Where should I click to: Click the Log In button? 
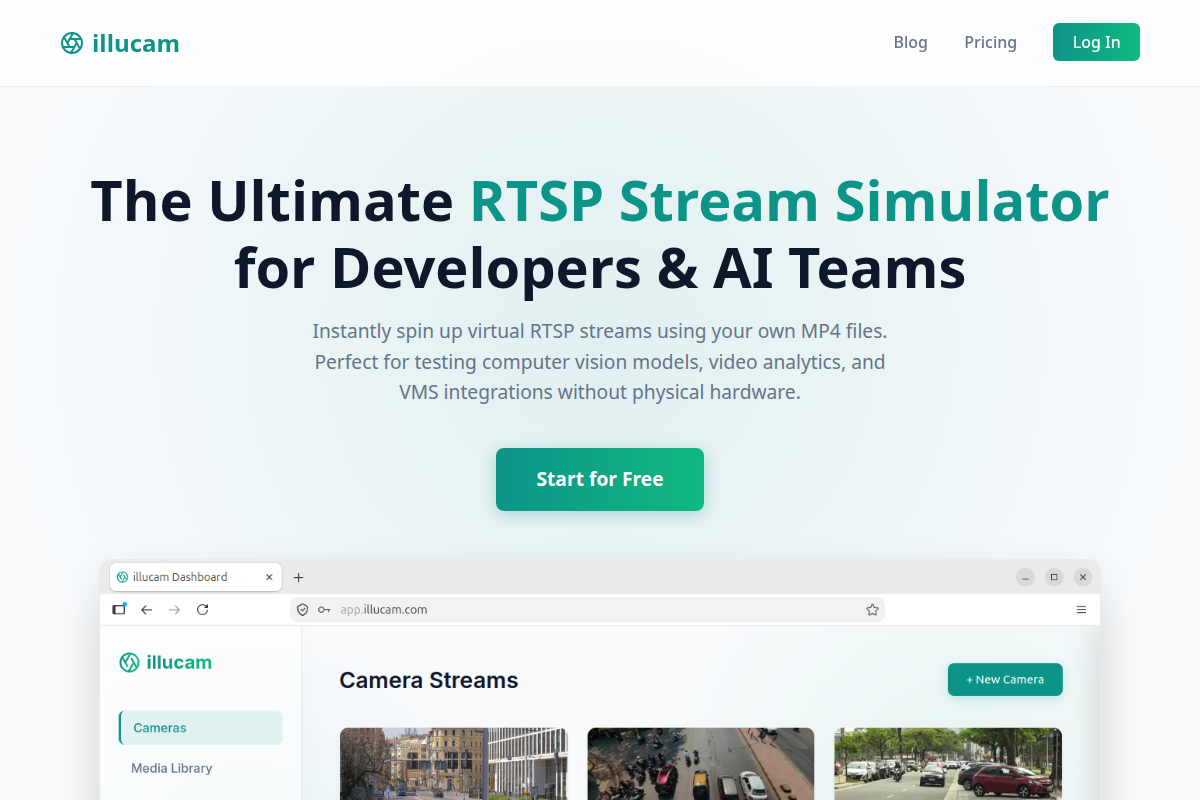[1096, 42]
